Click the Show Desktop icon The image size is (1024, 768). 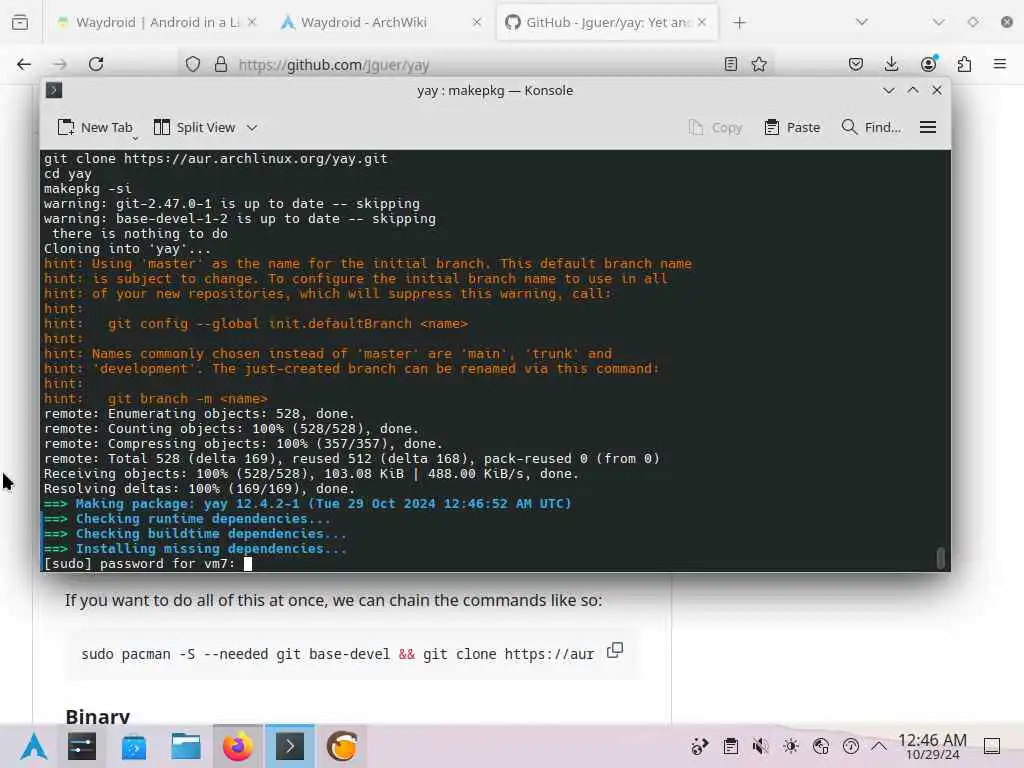[x=992, y=746]
